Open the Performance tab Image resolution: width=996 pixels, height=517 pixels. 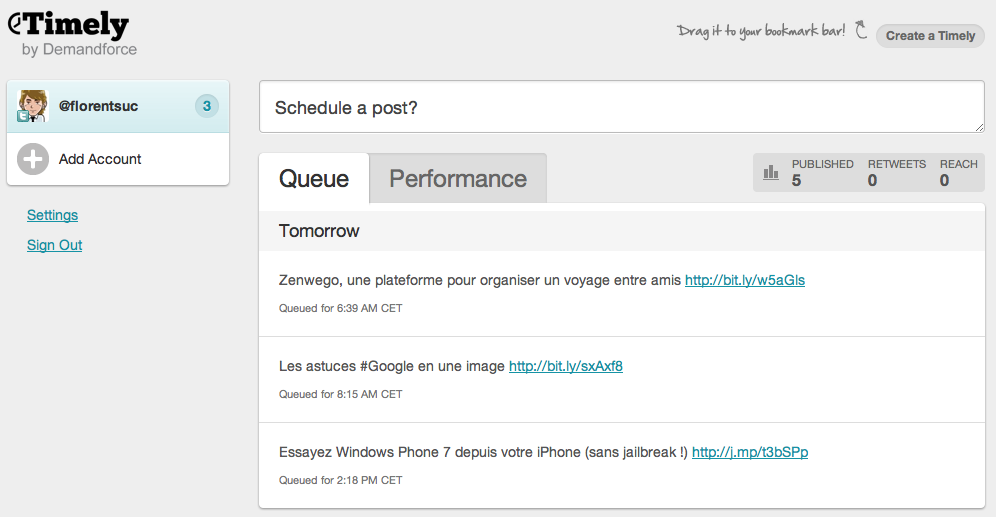(458, 179)
